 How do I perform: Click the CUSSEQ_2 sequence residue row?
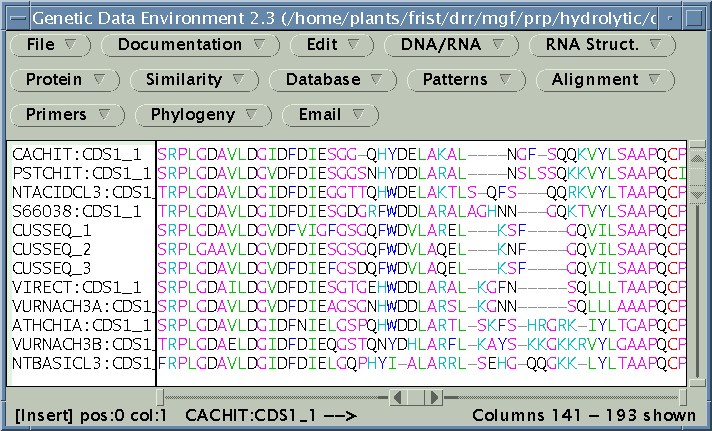(x=421, y=250)
